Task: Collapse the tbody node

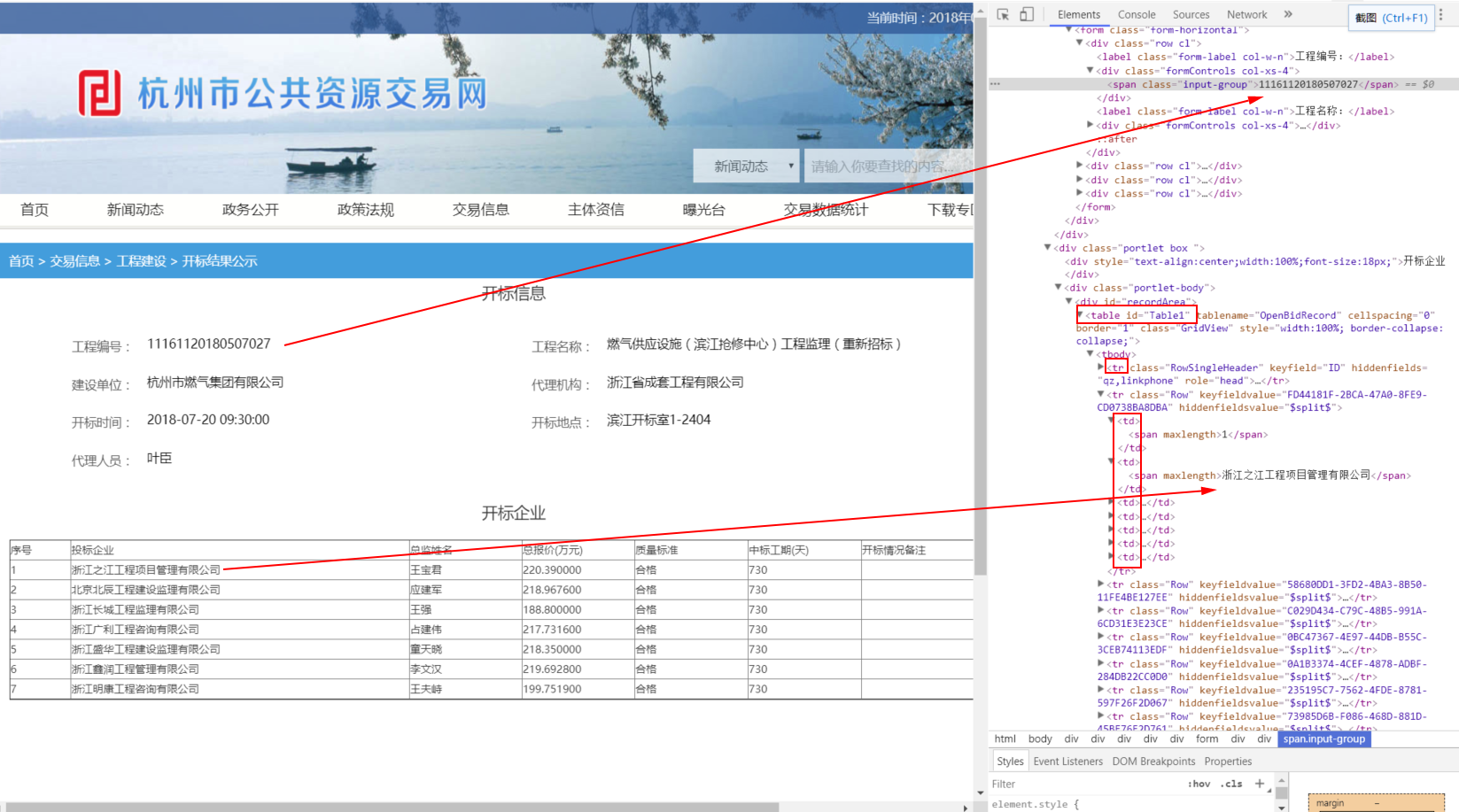Action: [x=1090, y=354]
